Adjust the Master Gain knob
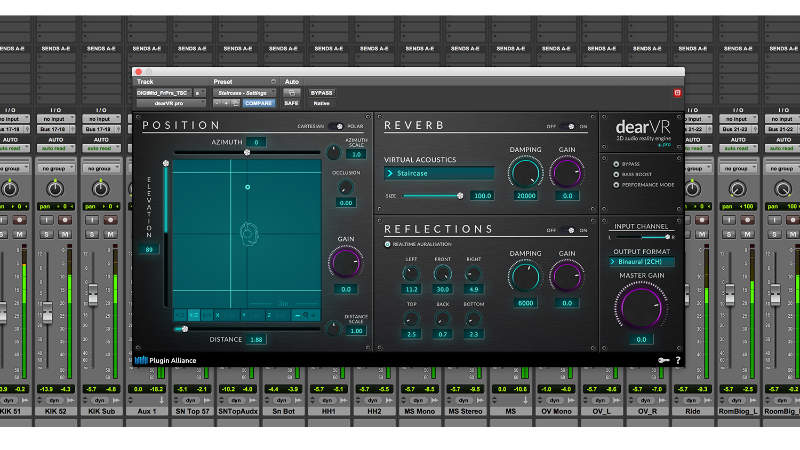 point(641,308)
